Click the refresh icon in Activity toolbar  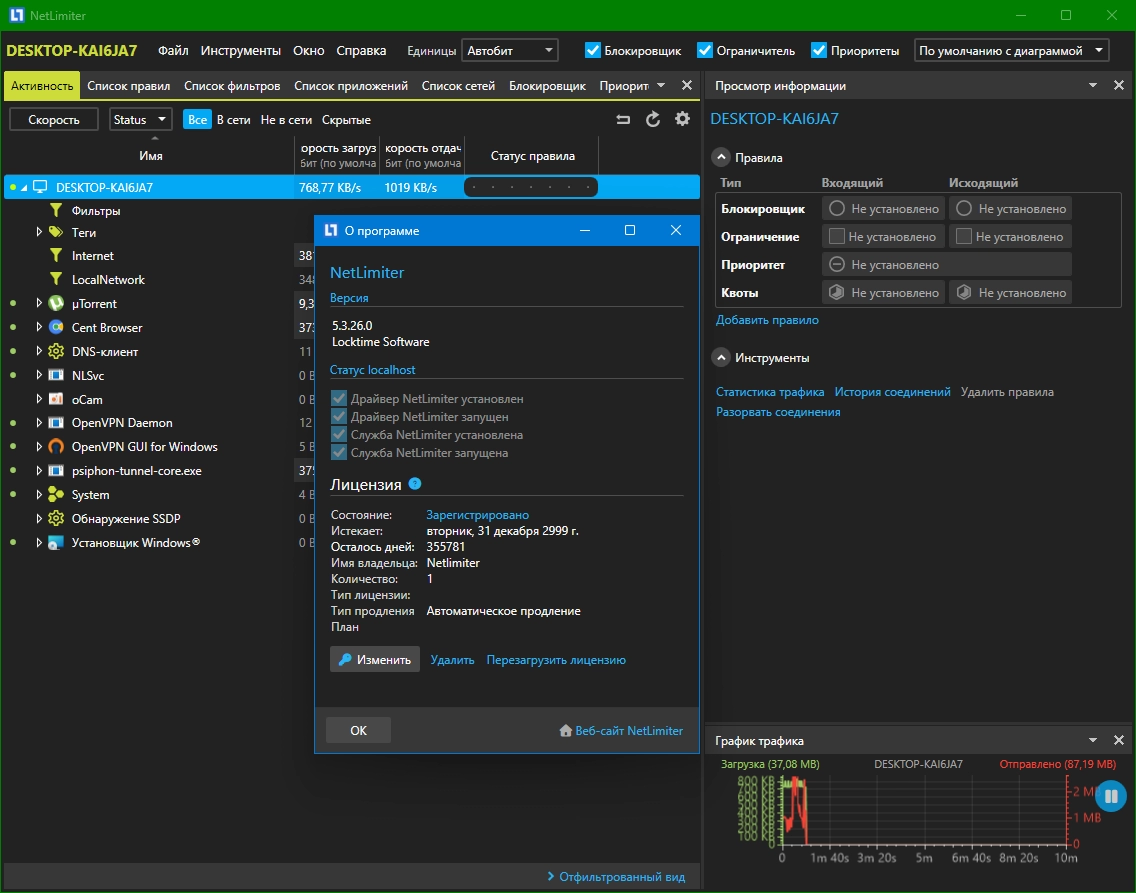pos(653,120)
